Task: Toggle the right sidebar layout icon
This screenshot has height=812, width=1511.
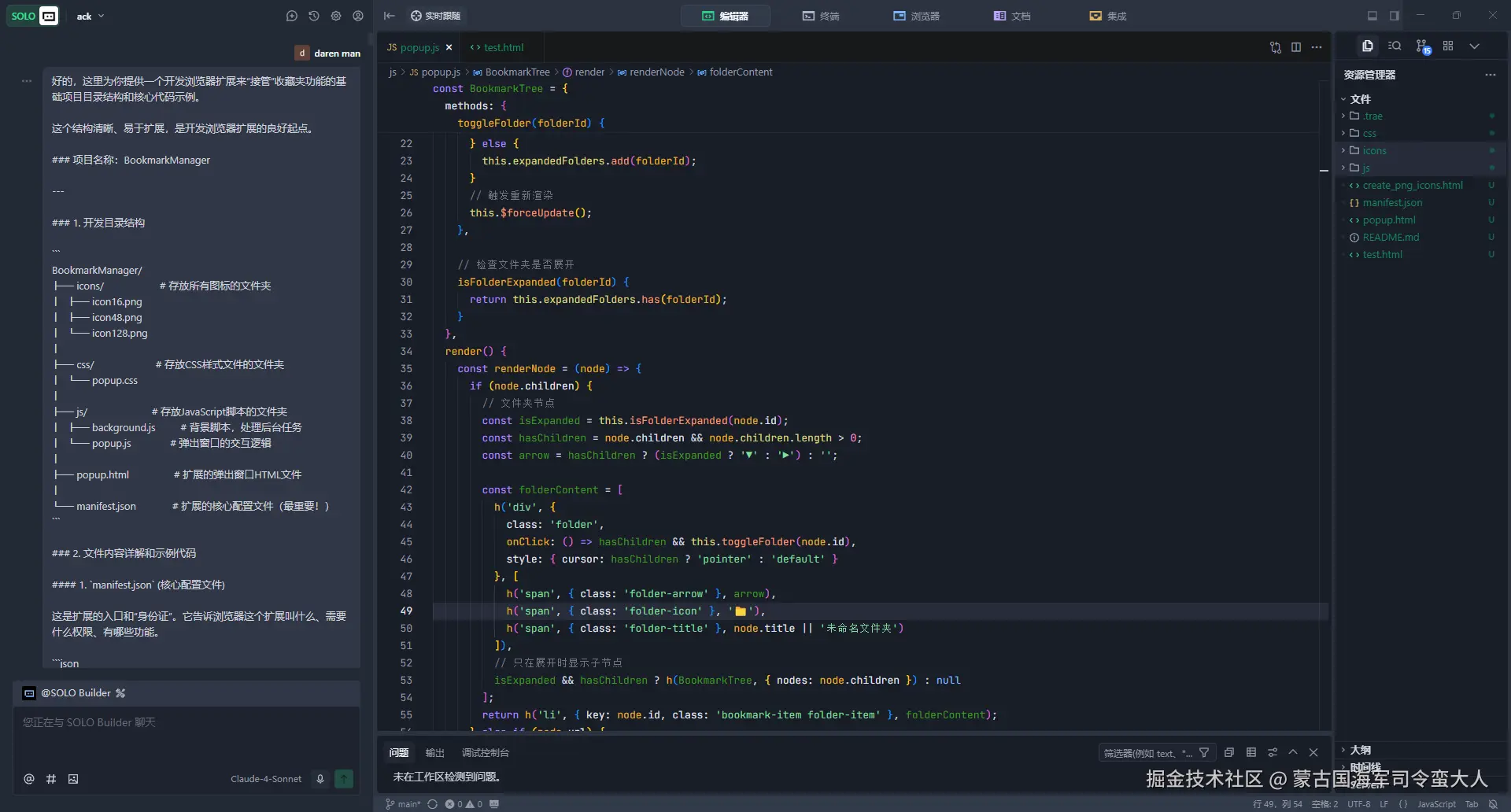Action: coord(1395,16)
